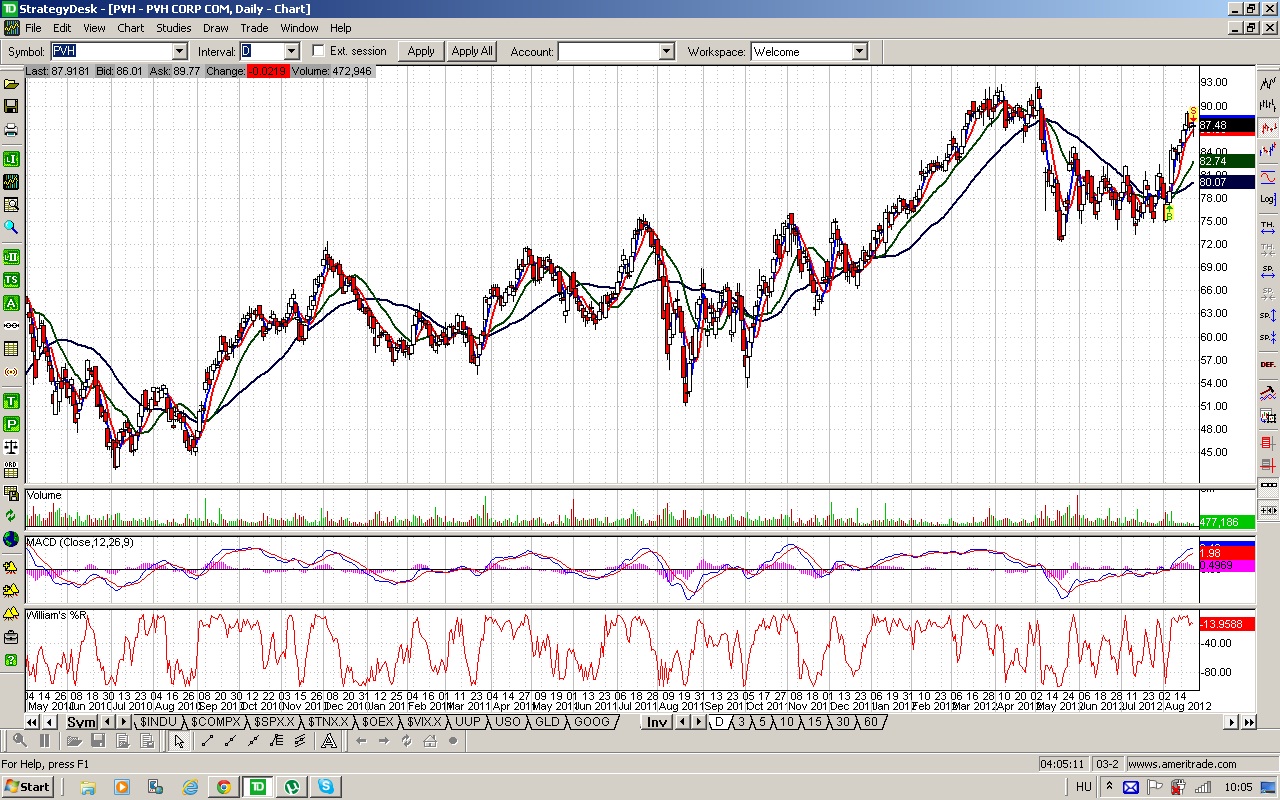Open the Studies menu
1280x800 pixels.
[174, 28]
